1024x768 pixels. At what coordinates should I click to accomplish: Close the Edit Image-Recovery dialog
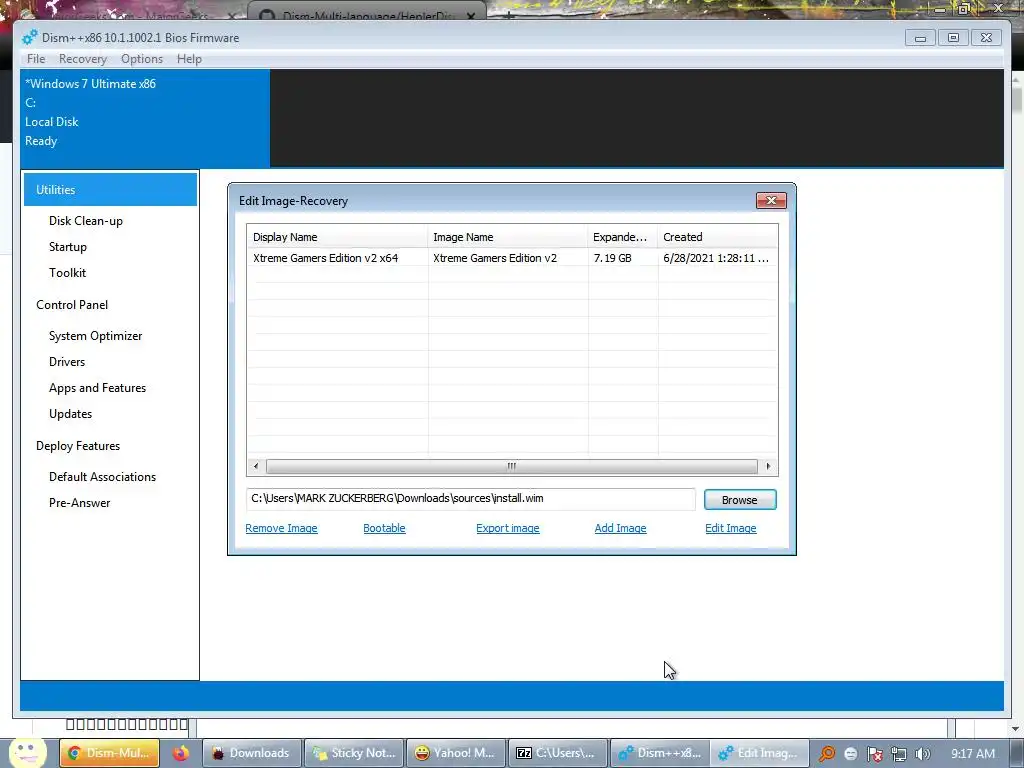tap(771, 200)
